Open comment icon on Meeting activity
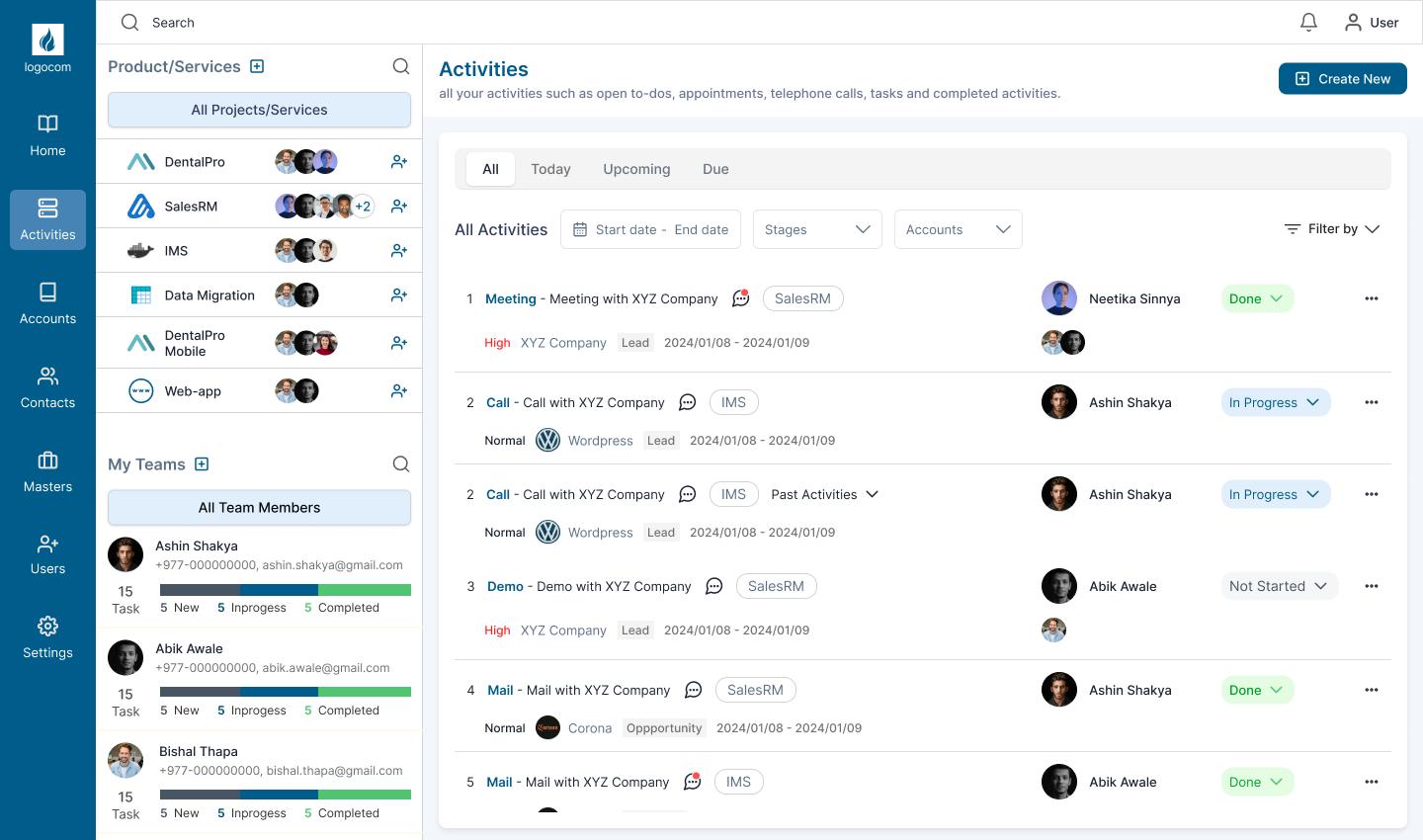The image size is (1423, 840). [x=740, y=298]
